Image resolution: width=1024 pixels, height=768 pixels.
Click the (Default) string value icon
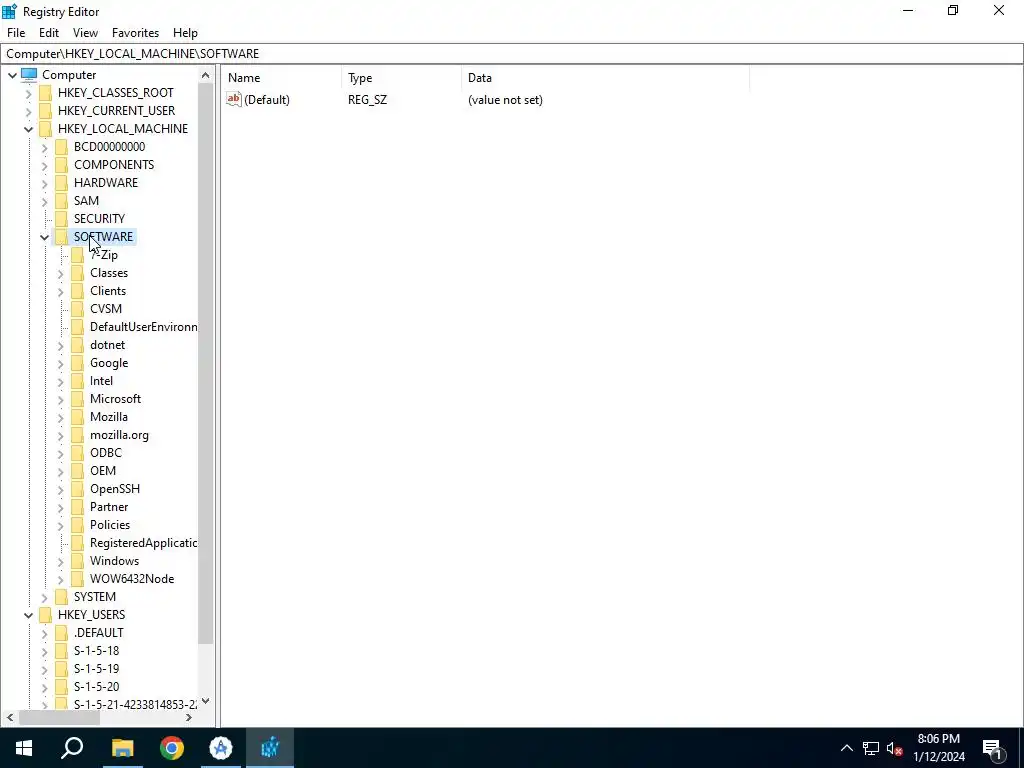pyautogui.click(x=234, y=99)
